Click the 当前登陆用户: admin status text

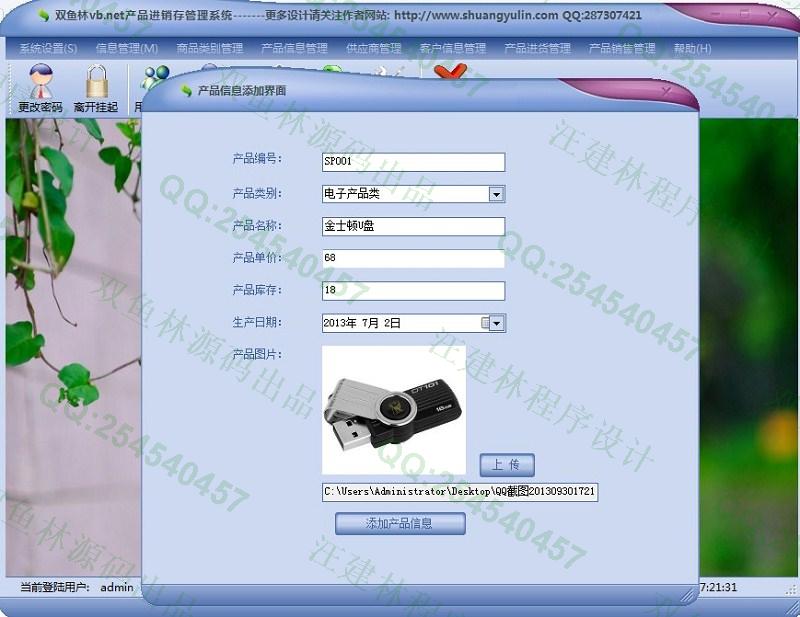click(77, 587)
